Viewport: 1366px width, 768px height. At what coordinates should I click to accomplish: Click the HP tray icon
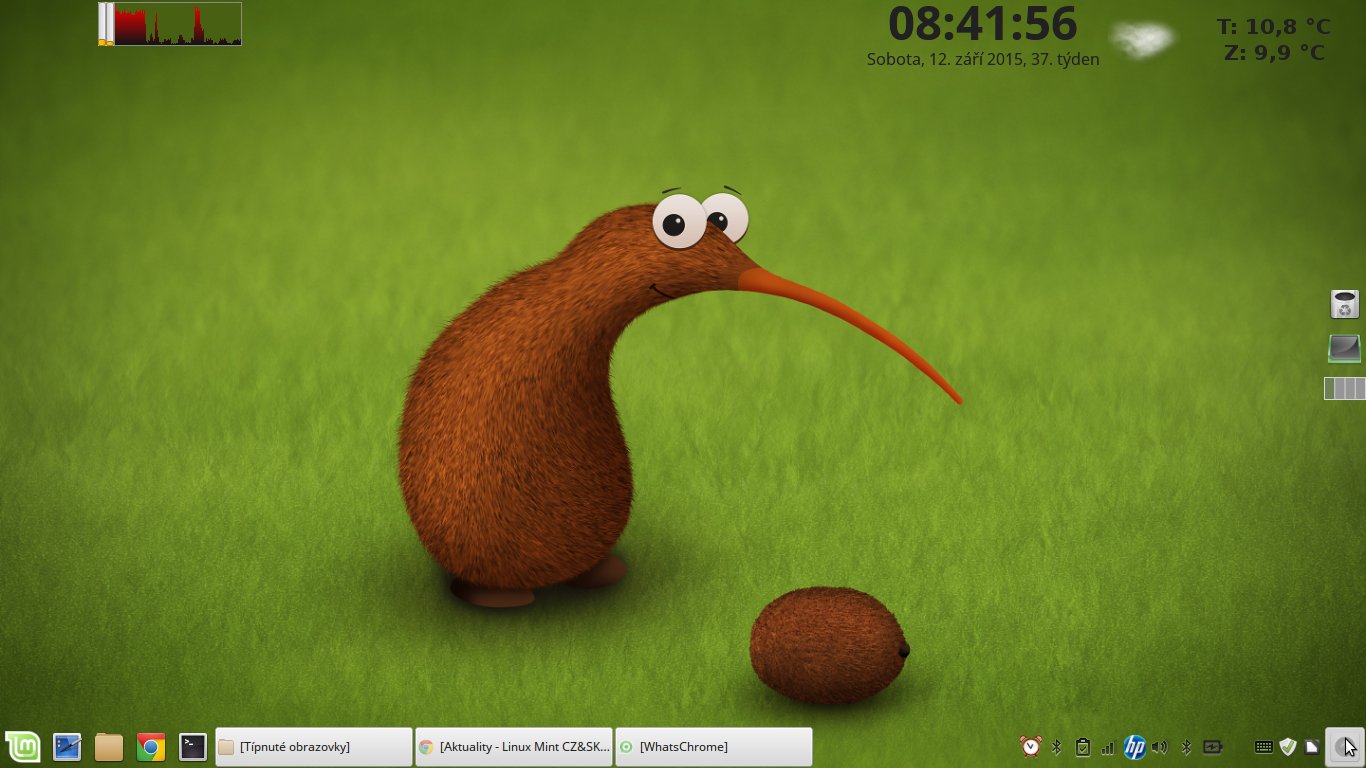1134,747
